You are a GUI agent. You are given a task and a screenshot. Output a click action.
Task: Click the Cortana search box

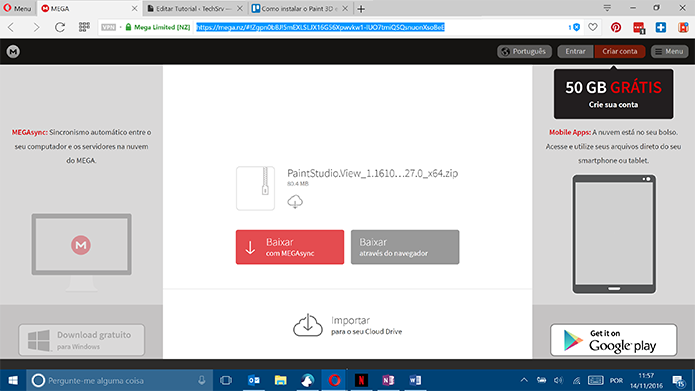tap(120, 380)
